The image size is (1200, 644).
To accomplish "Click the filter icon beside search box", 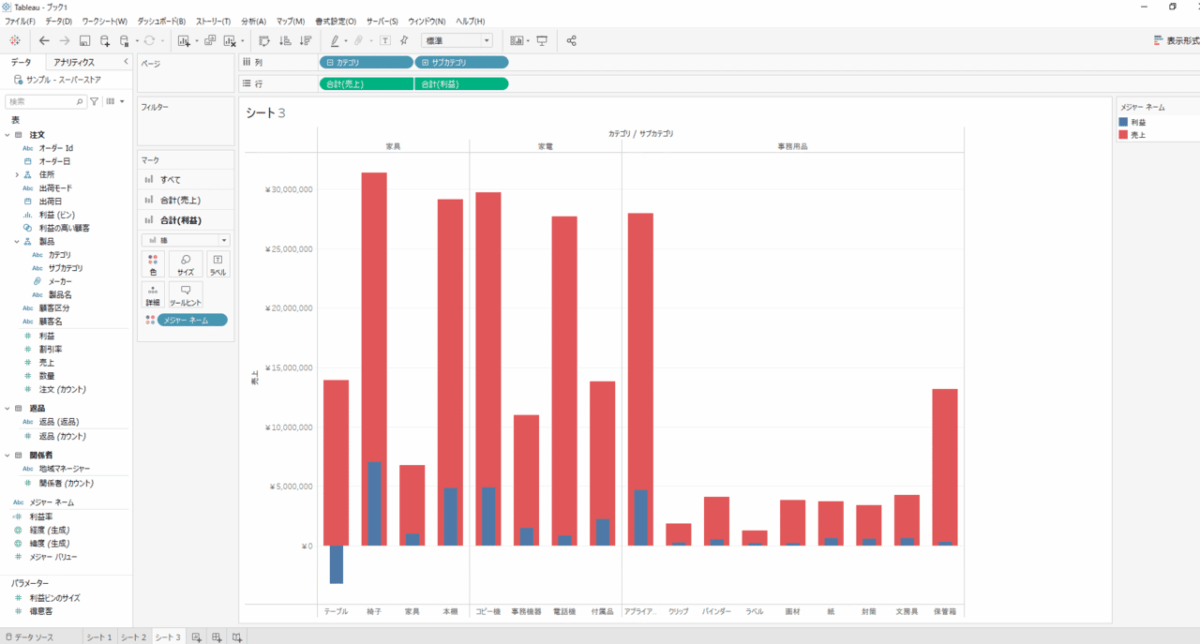I will pyautogui.click(x=95, y=102).
